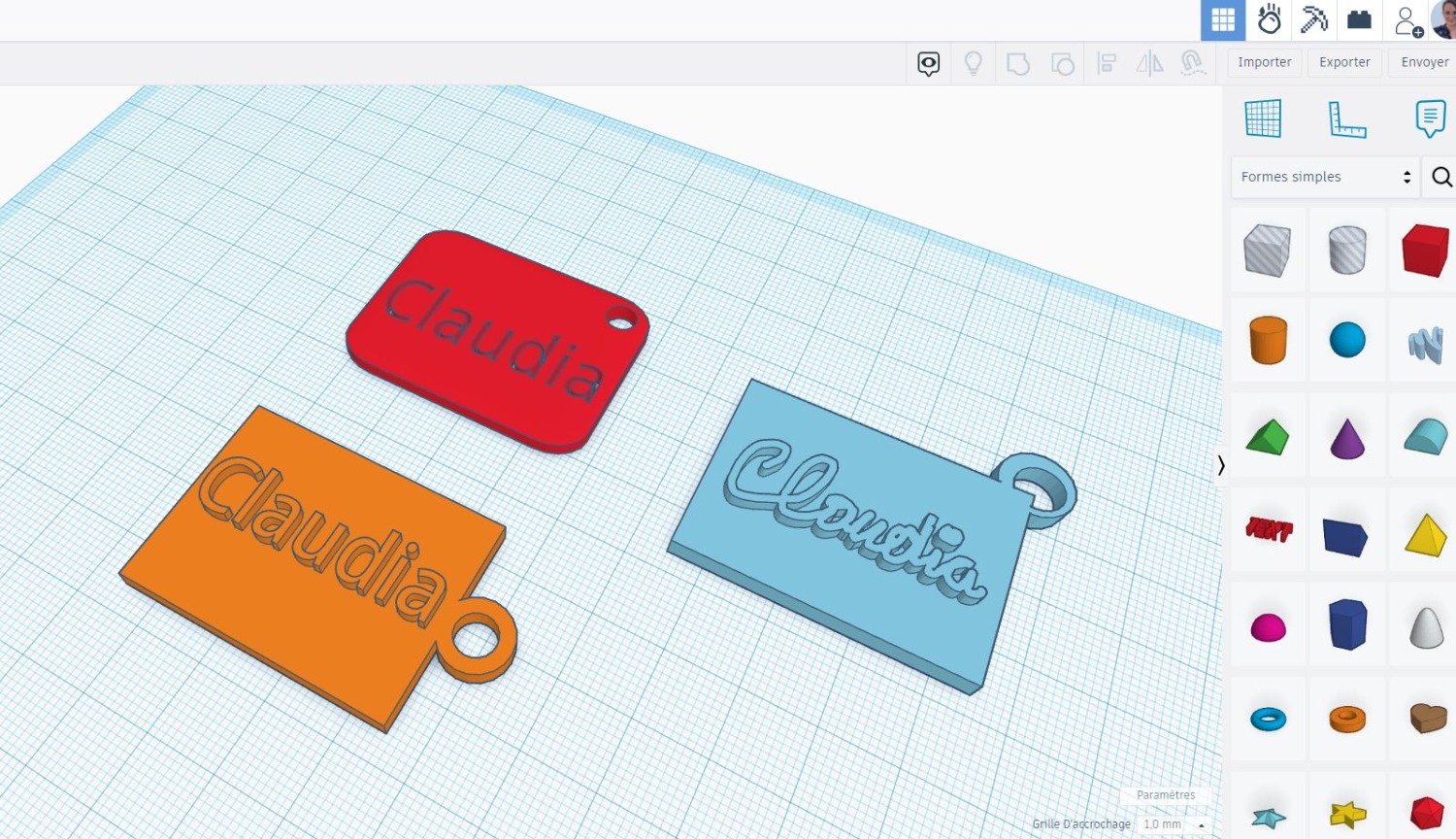Toggle the show-all eye visibility icon

(x=929, y=64)
